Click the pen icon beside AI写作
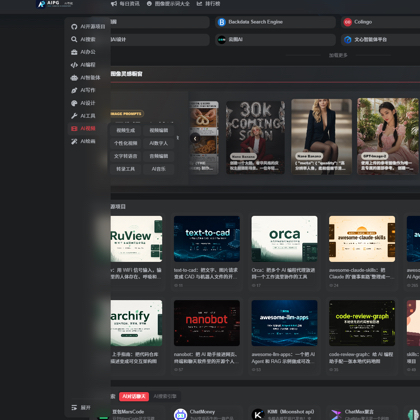This screenshot has width=420, height=420. (x=74, y=90)
